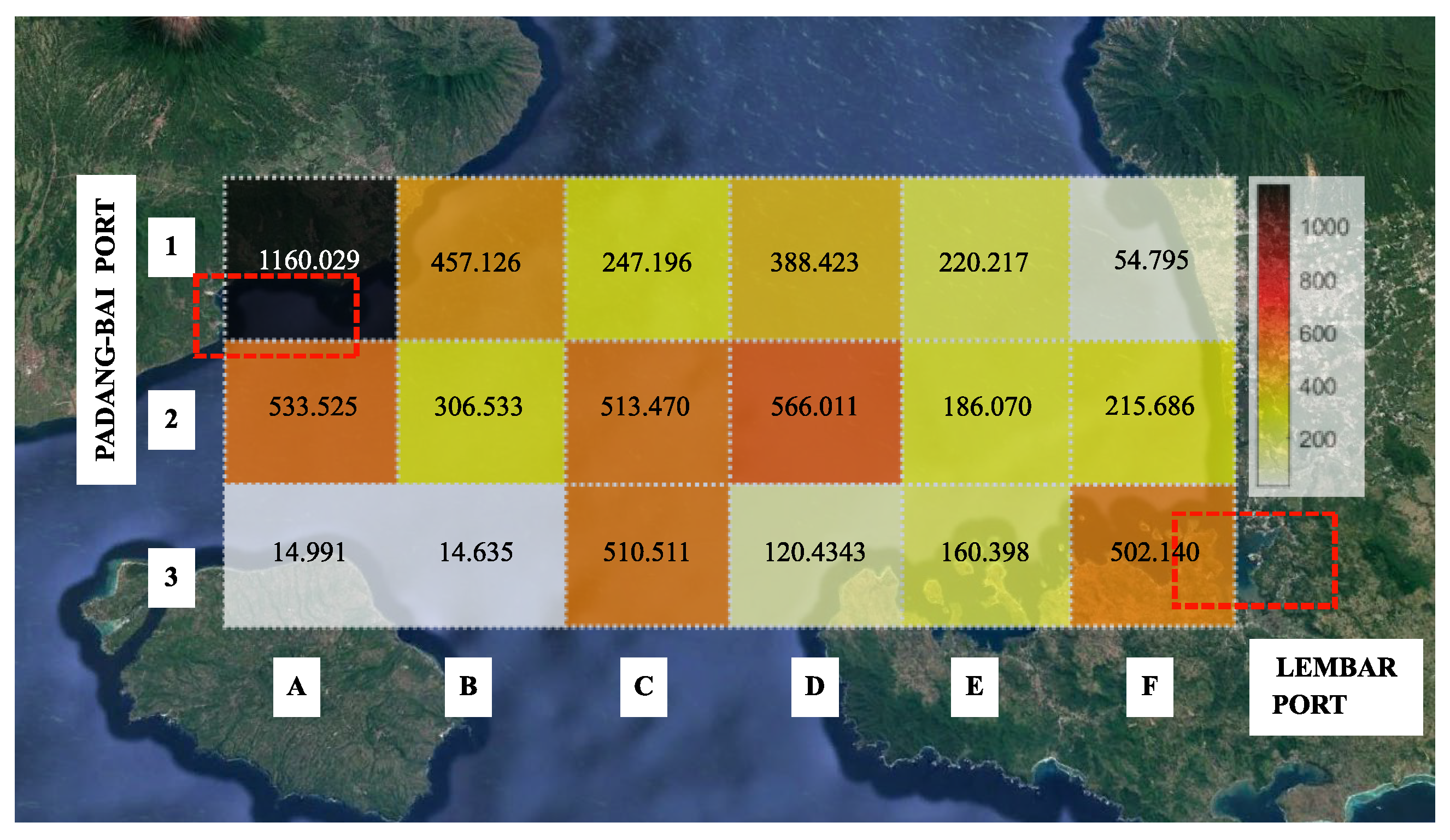Select the column label C
Viewport: 1450px width, 840px height.
click(643, 686)
